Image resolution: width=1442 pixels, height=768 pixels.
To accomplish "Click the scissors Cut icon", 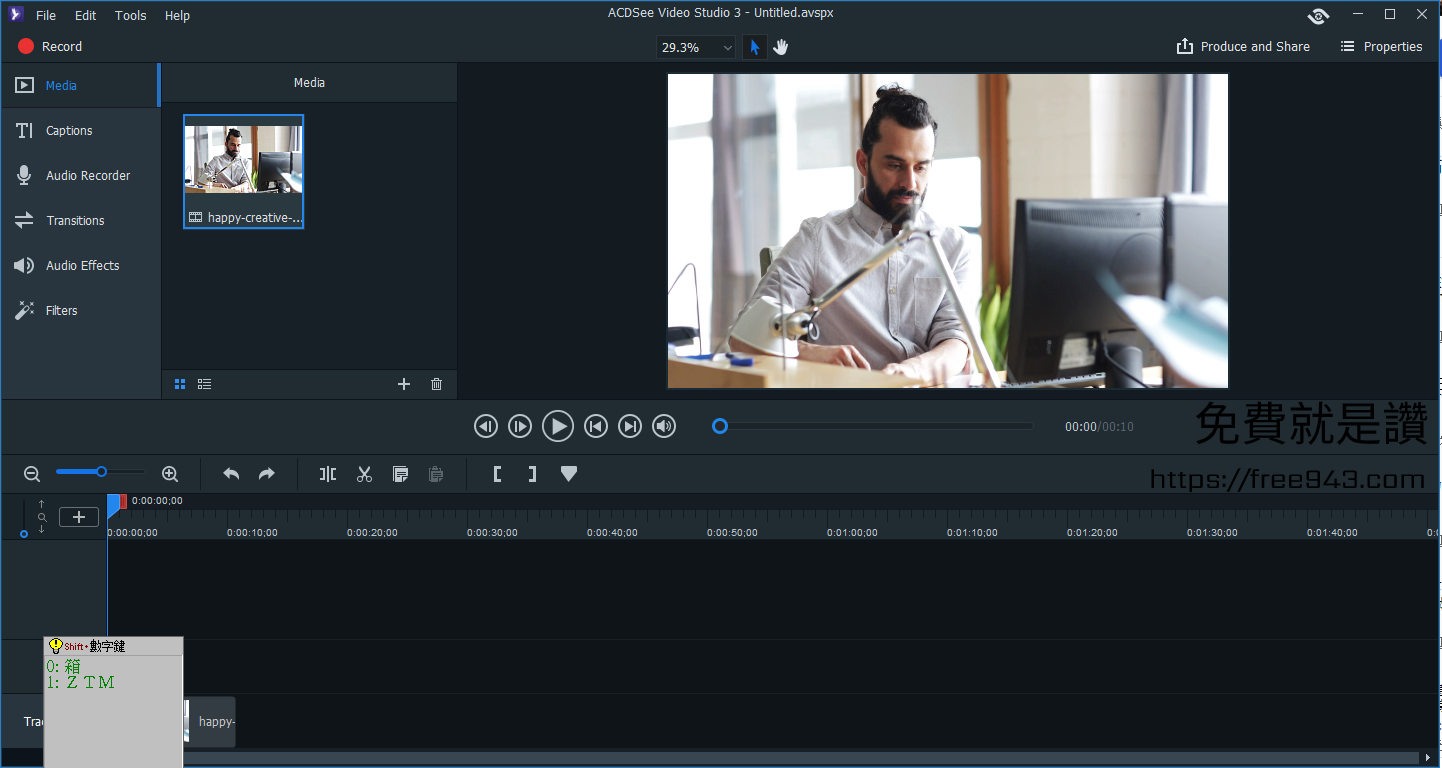I will (x=364, y=474).
